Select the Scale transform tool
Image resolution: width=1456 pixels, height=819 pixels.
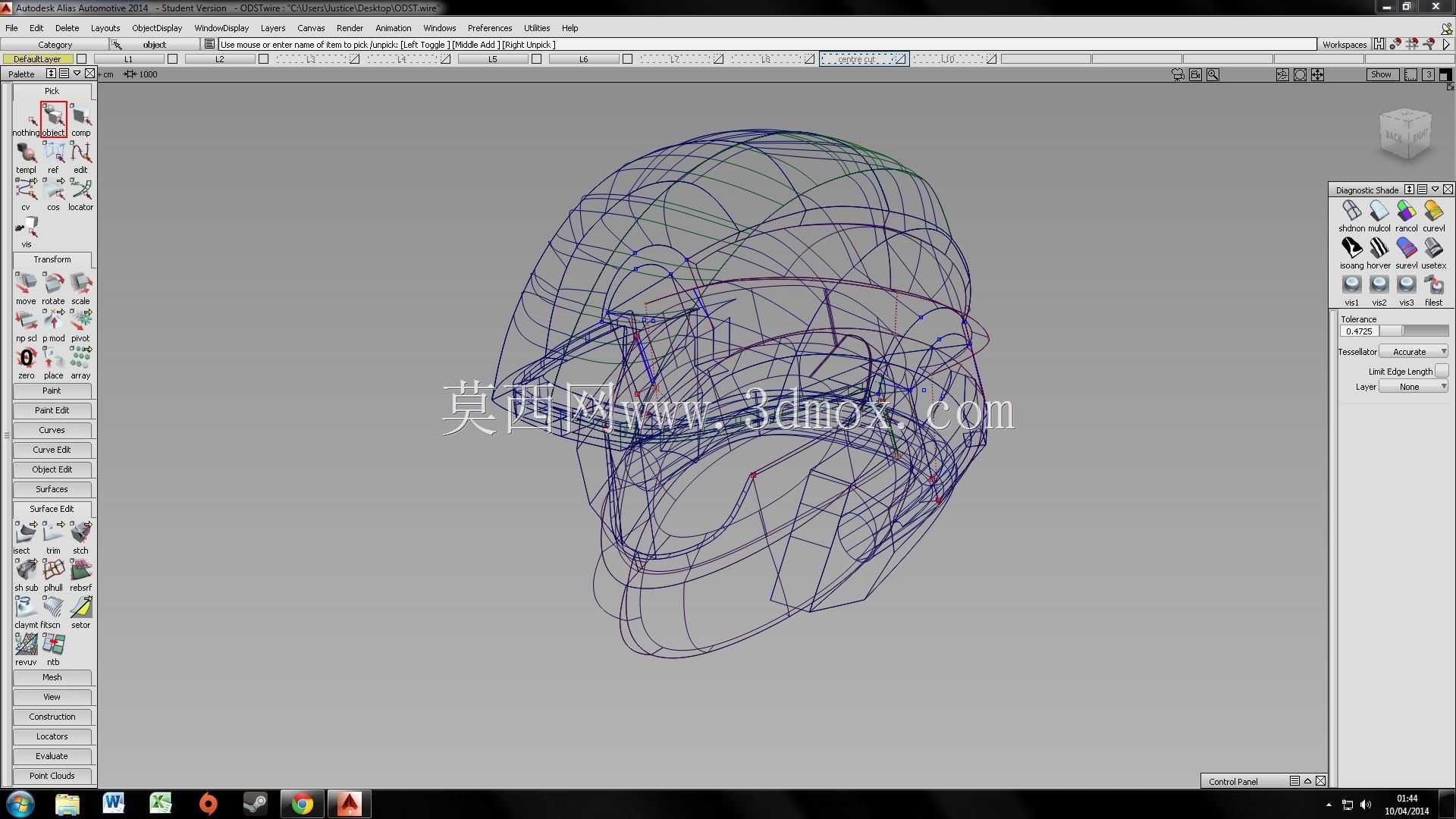point(80,288)
